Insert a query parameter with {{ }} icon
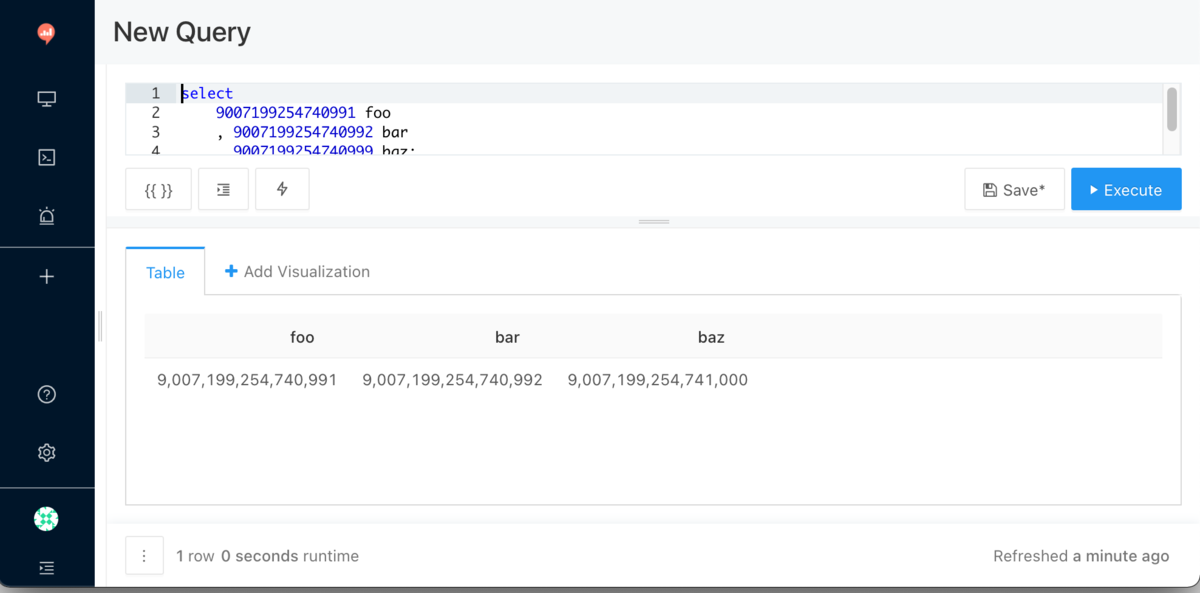The image size is (1200, 593). 157,189
